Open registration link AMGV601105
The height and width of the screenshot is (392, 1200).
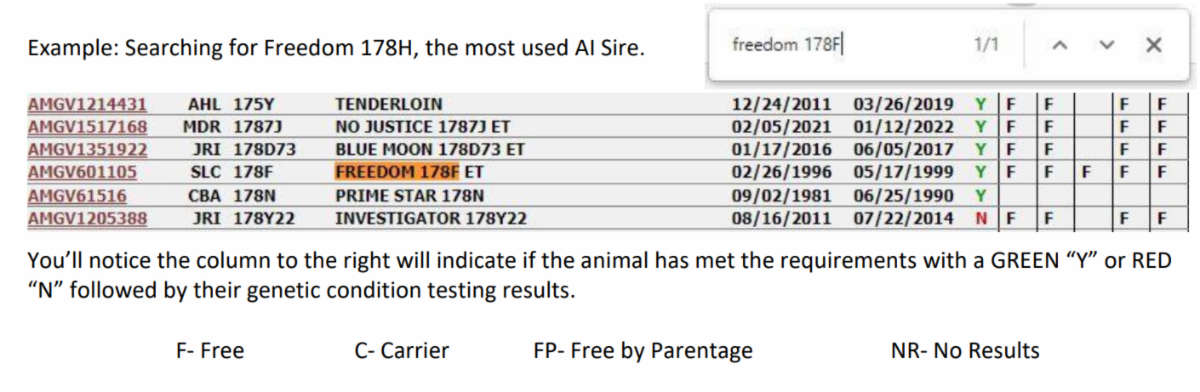(82, 172)
